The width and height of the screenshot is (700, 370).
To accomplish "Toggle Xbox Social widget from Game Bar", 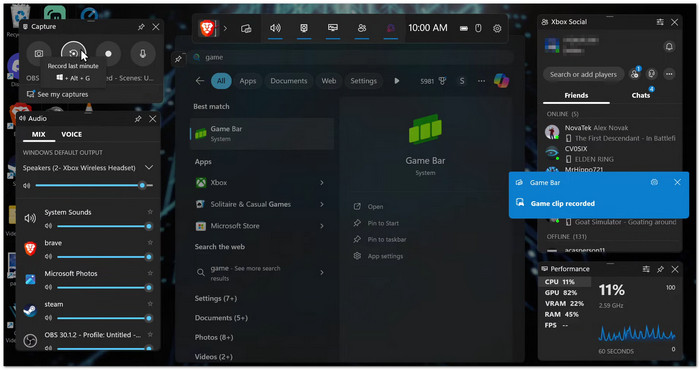I will (x=362, y=28).
